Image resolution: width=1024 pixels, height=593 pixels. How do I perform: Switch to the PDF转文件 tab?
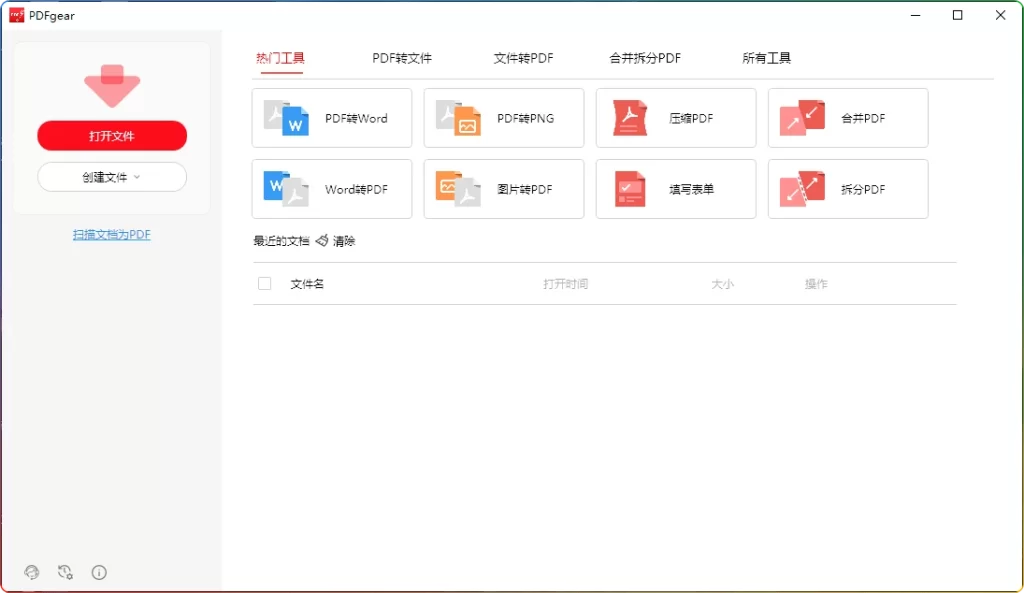click(401, 58)
